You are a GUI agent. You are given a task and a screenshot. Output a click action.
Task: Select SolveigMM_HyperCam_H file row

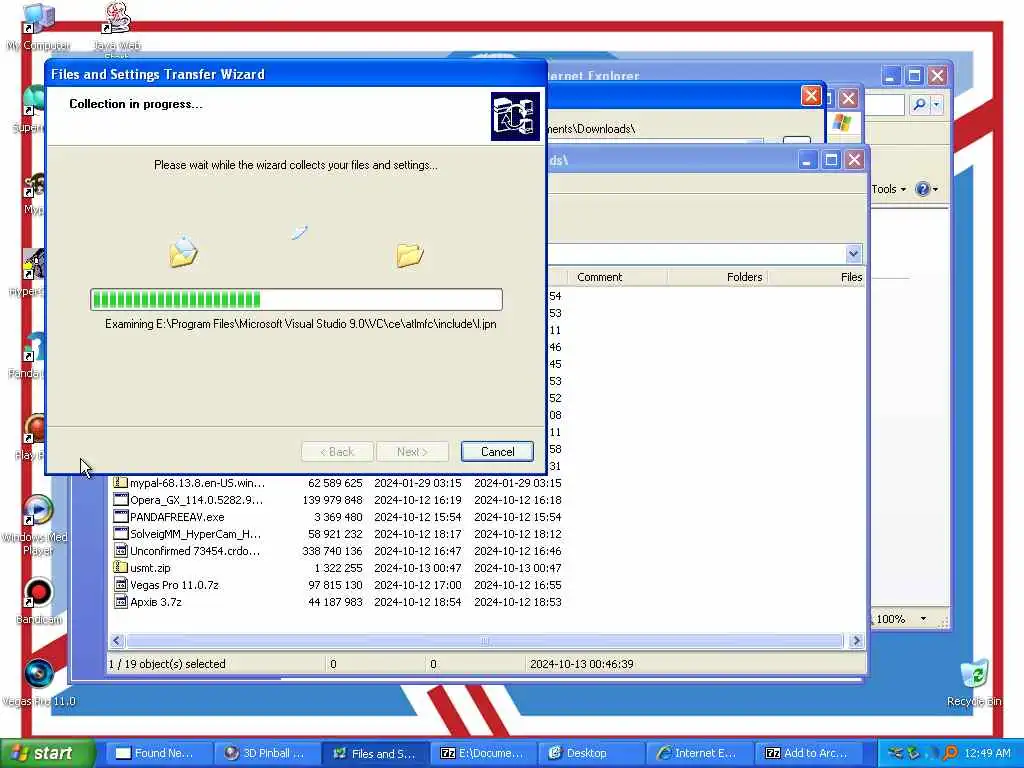click(x=337, y=534)
